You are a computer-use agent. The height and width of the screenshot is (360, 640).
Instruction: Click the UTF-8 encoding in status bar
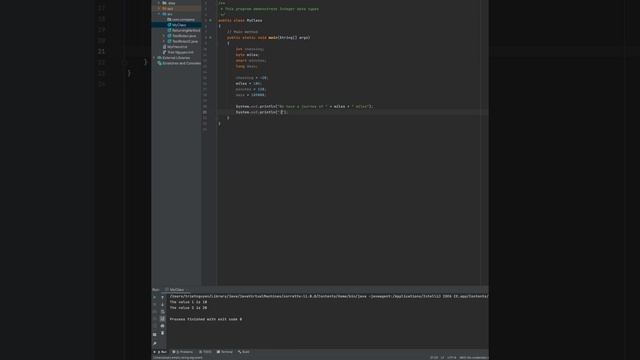pos(452,358)
